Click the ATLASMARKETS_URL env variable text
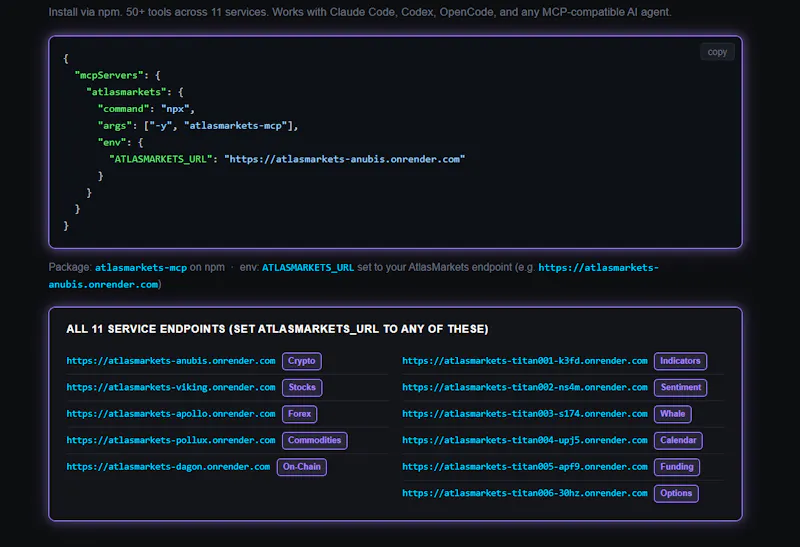 pyautogui.click(x=308, y=267)
